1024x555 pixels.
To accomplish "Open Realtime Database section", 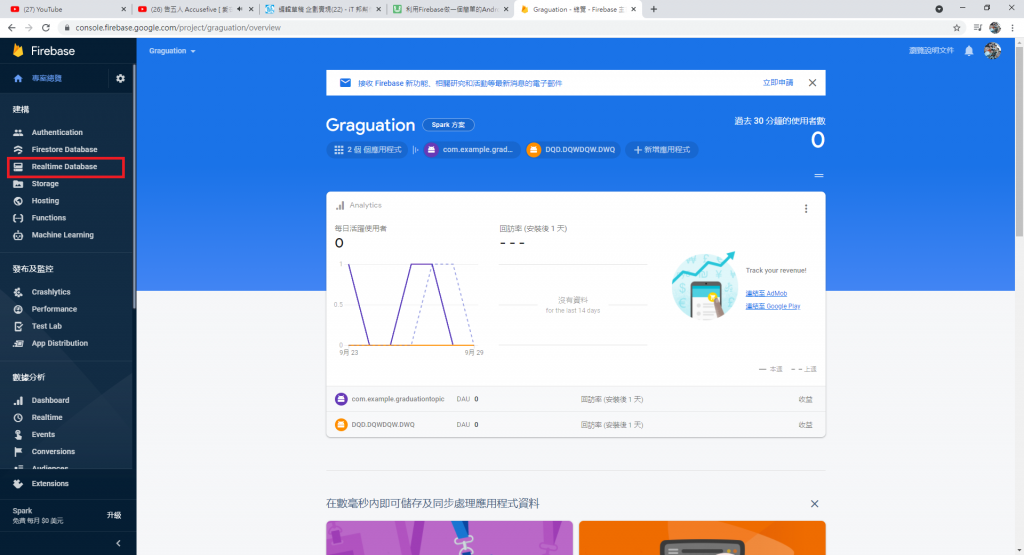I will [x=64, y=166].
